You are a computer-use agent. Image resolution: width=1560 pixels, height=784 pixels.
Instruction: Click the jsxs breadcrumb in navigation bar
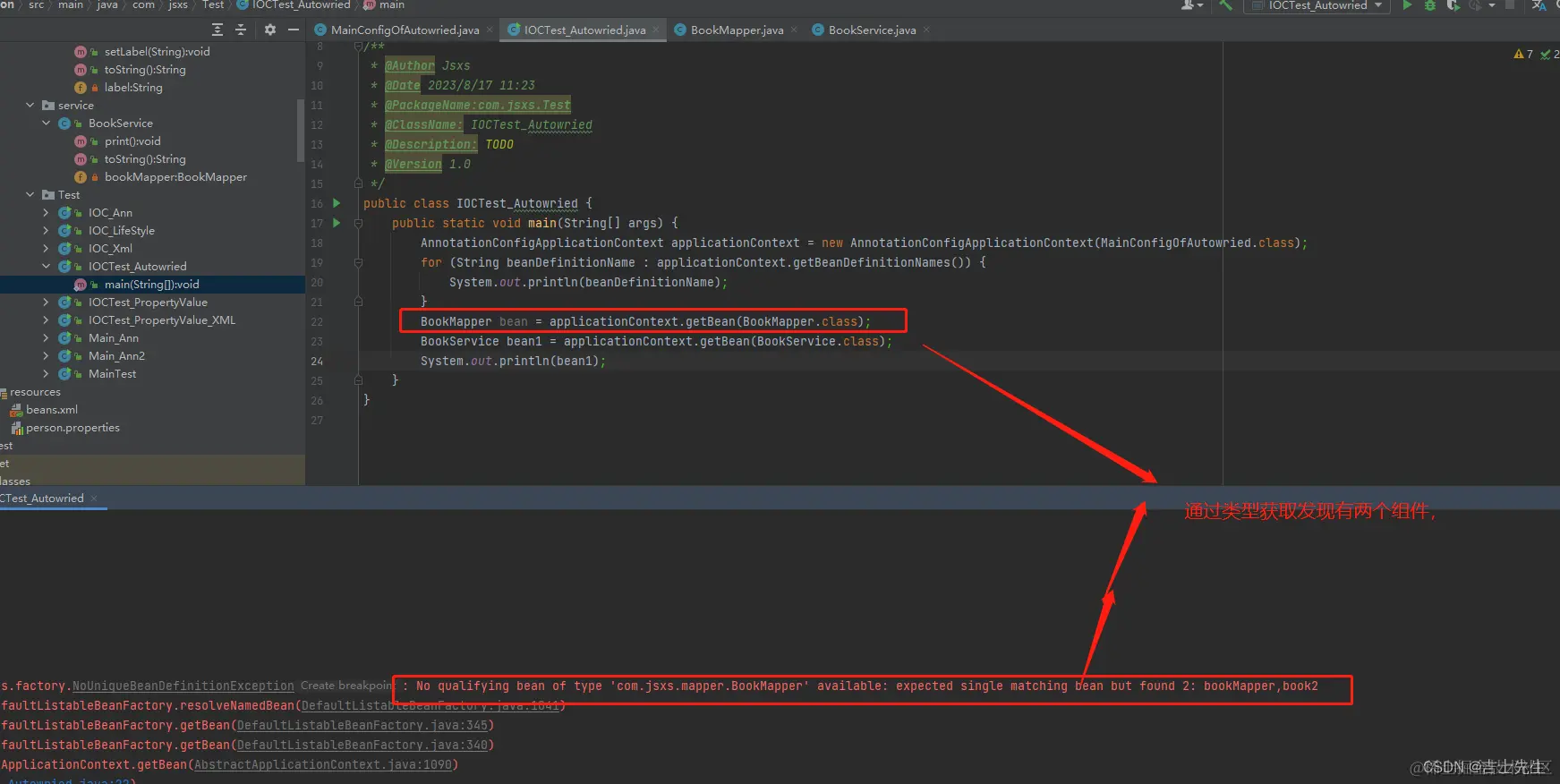178,5
